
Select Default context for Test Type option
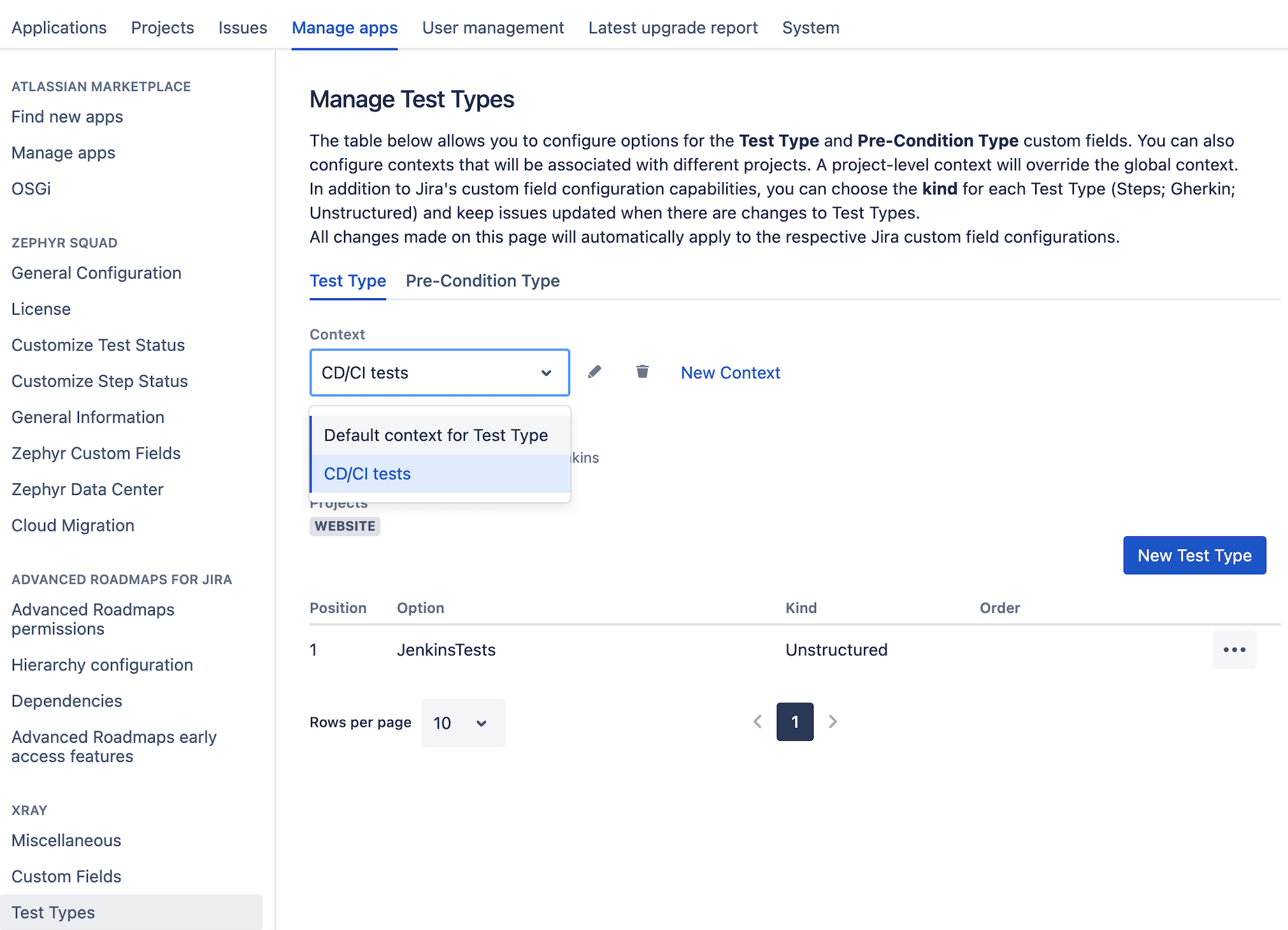click(440, 435)
